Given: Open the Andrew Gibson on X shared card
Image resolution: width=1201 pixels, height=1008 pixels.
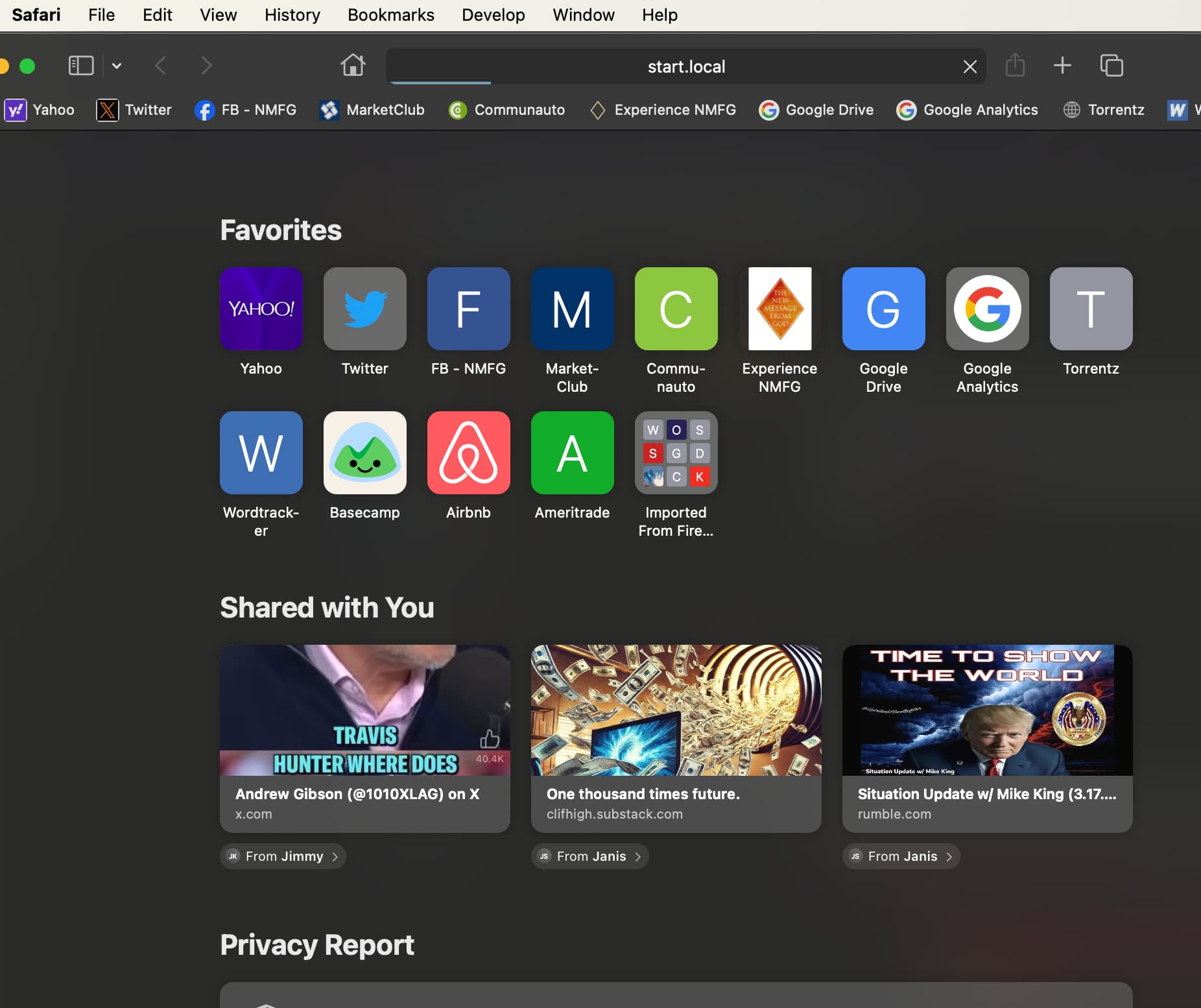Looking at the screenshot, I should coord(364,738).
